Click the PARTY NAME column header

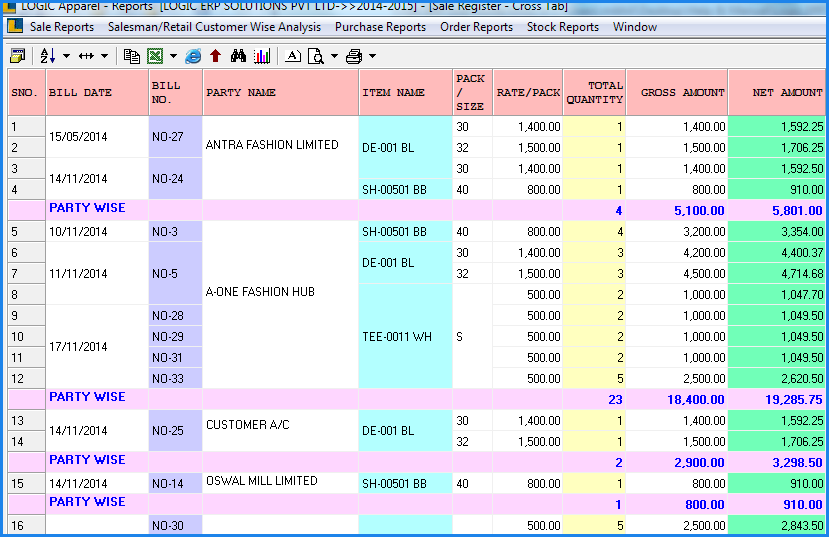click(281, 92)
